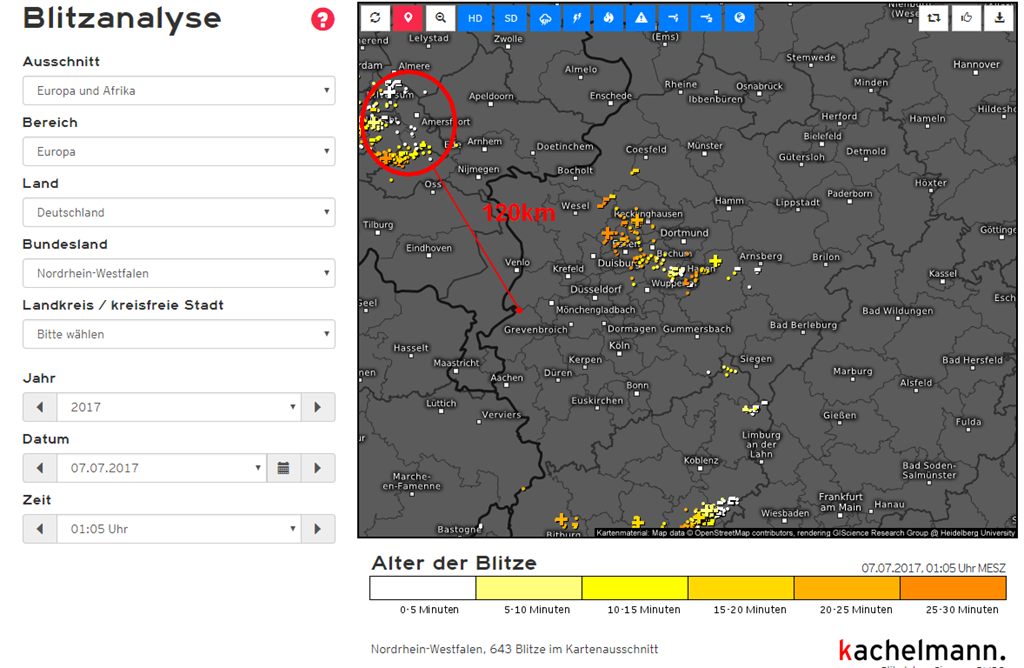Toggle the warning triangle layer
Viewport: 1024px width, 668px height.
[640, 18]
